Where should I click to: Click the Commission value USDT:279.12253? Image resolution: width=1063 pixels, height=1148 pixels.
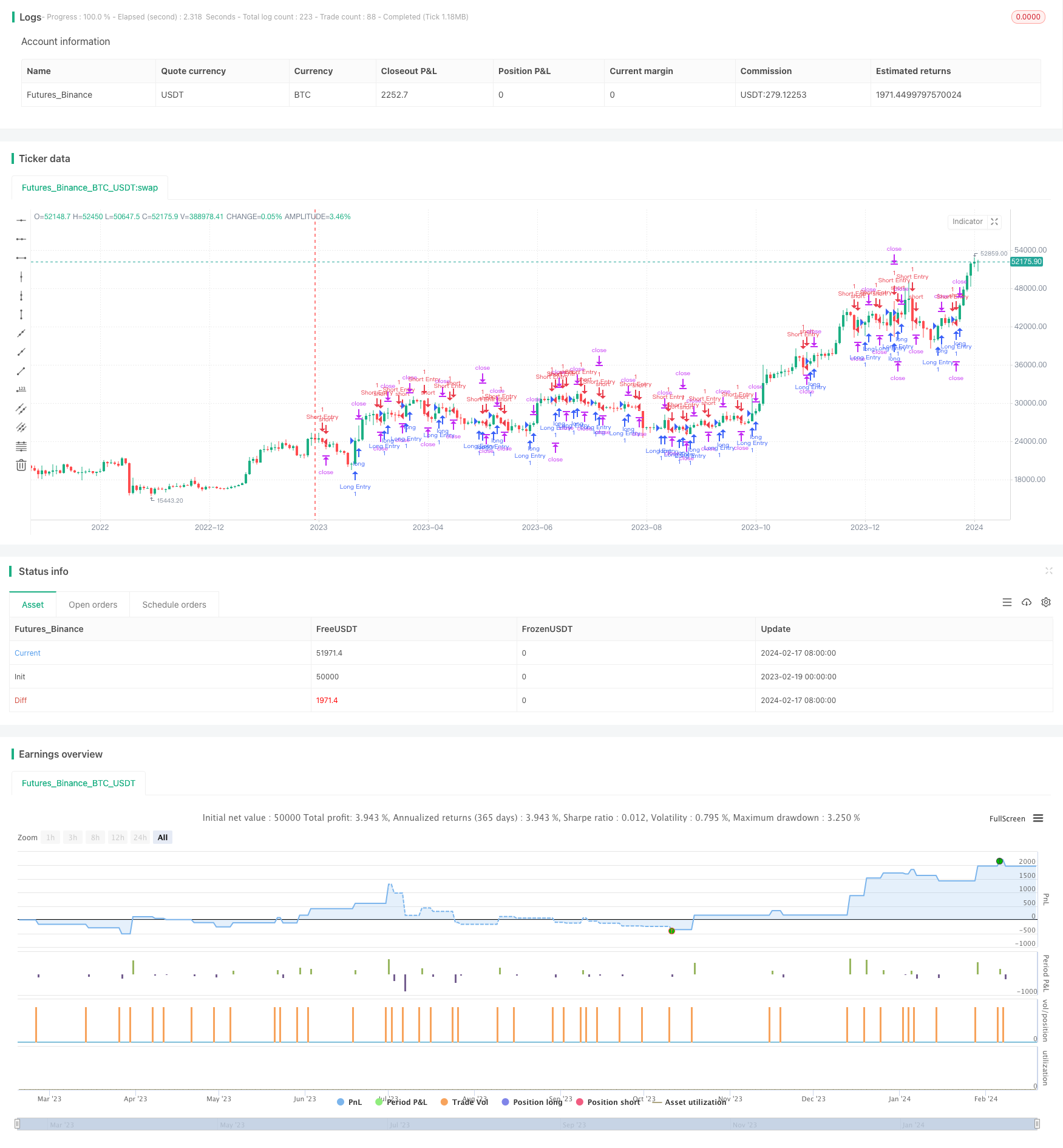[x=773, y=95]
